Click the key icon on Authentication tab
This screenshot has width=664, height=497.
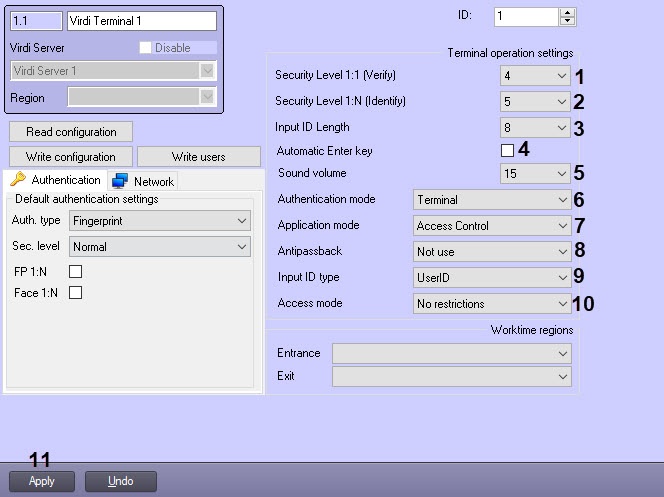(x=18, y=180)
